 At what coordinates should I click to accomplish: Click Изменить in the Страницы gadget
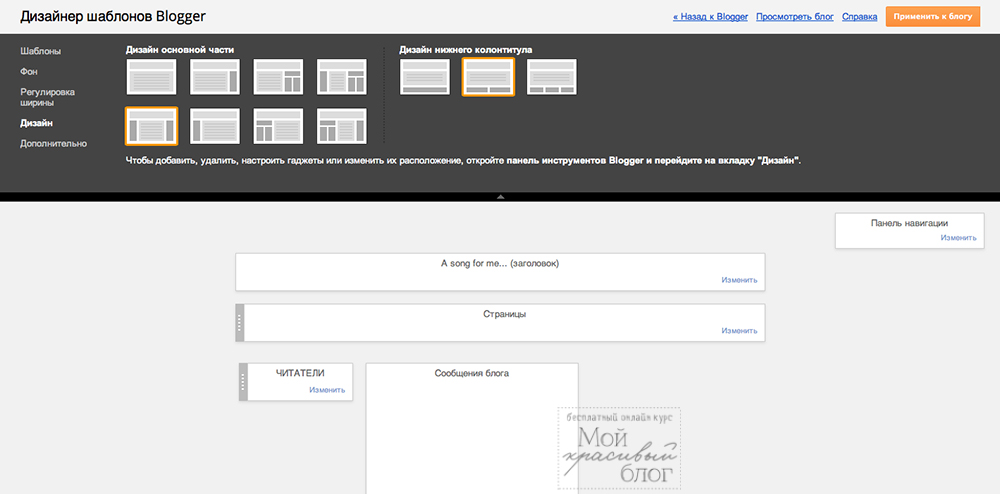pos(740,331)
